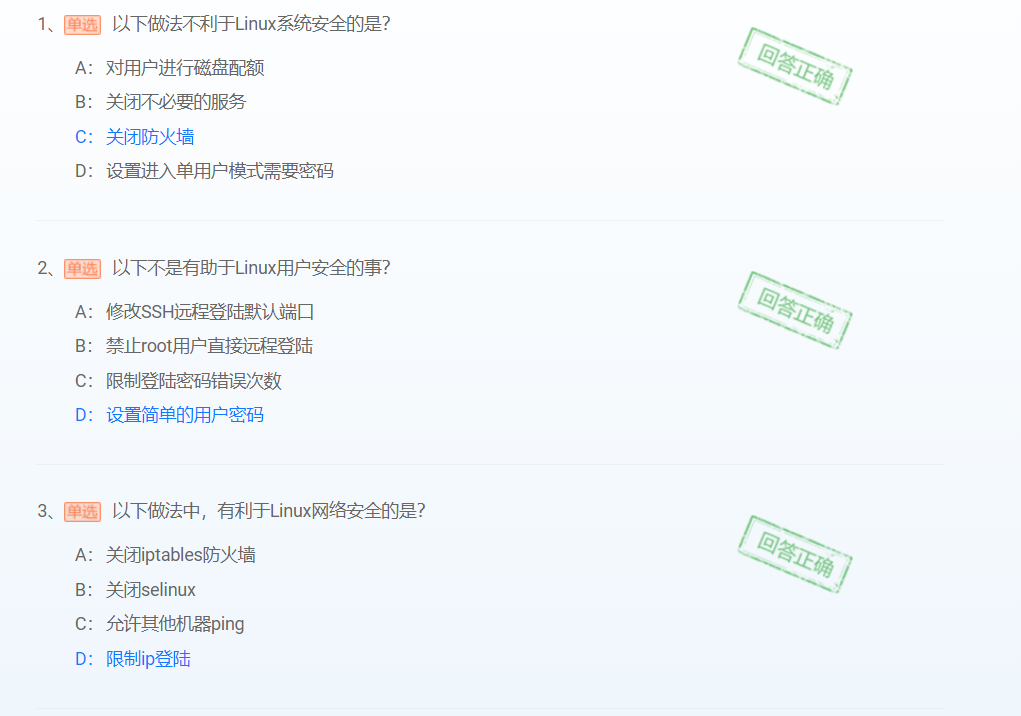Select option A 对用户进行磁盘配额
The height and width of the screenshot is (716, 1021).
coord(169,68)
